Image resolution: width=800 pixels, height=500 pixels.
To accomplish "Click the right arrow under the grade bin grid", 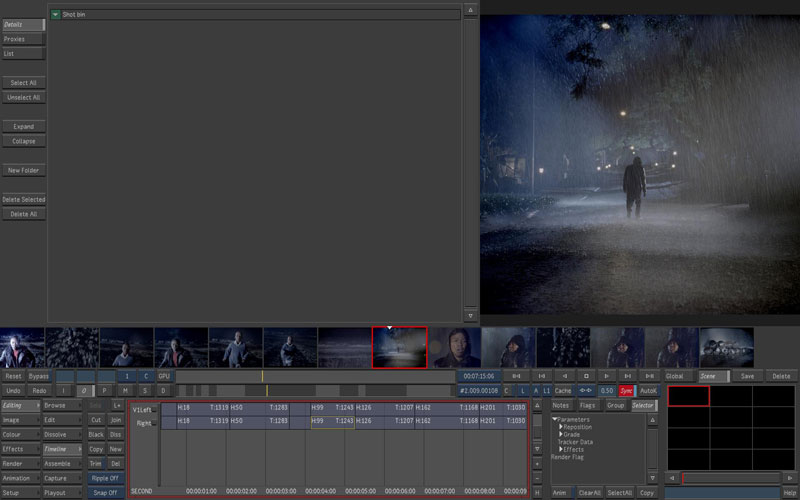I will pyautogui.click(x=790, y=478).
